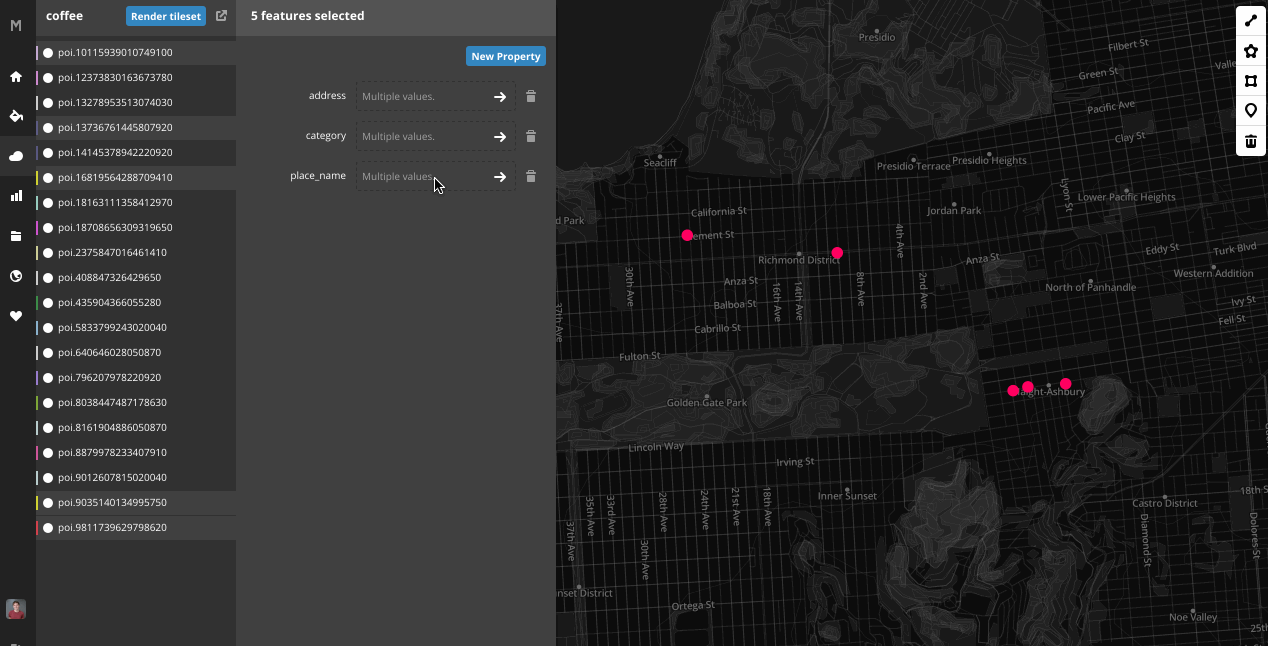This screenshot has width=1268, height=646.
Task: Select the draw line tool on the map toolbar
Action: (1250, 20)
